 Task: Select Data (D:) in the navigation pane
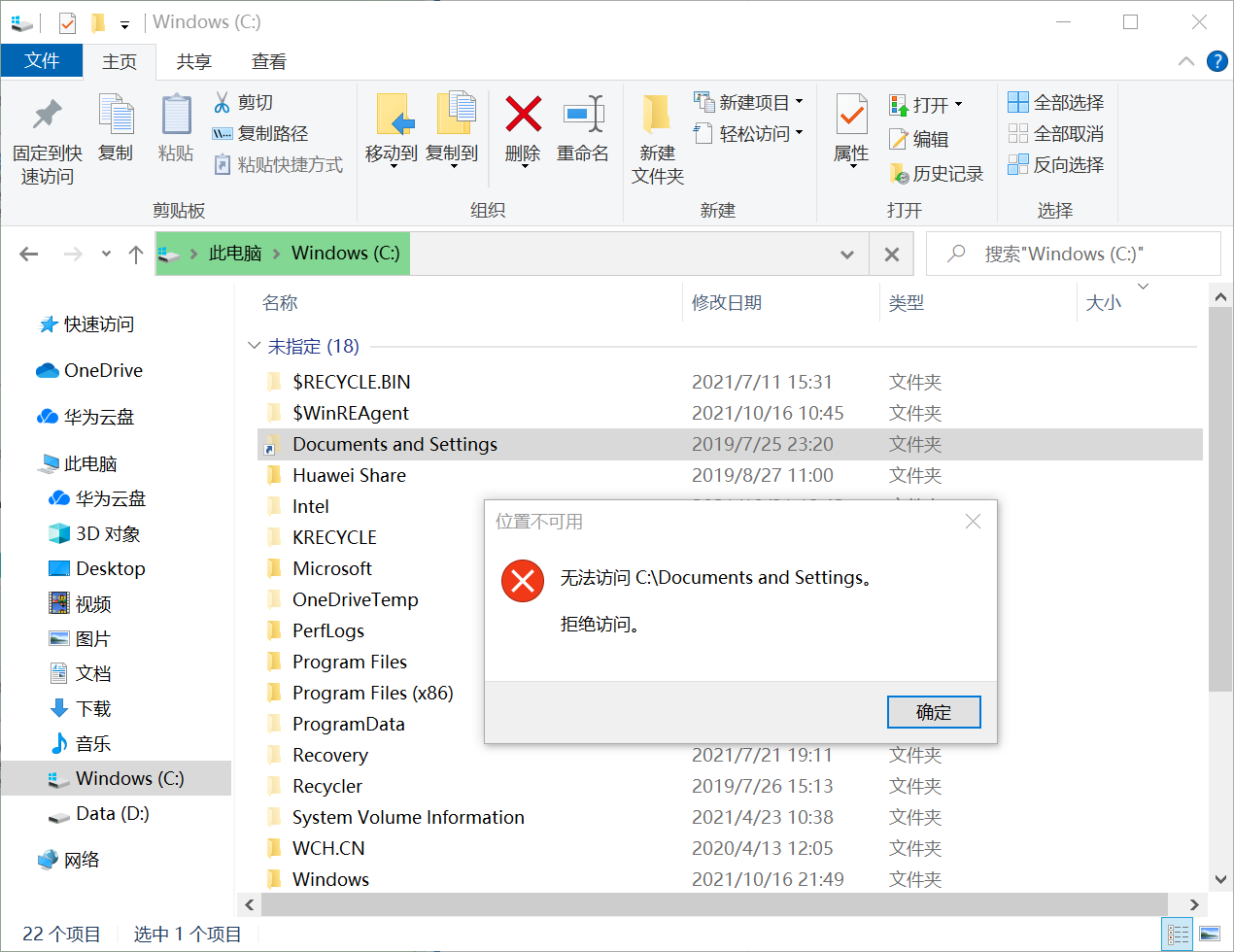pyautogui.click(x=113, y=814)
